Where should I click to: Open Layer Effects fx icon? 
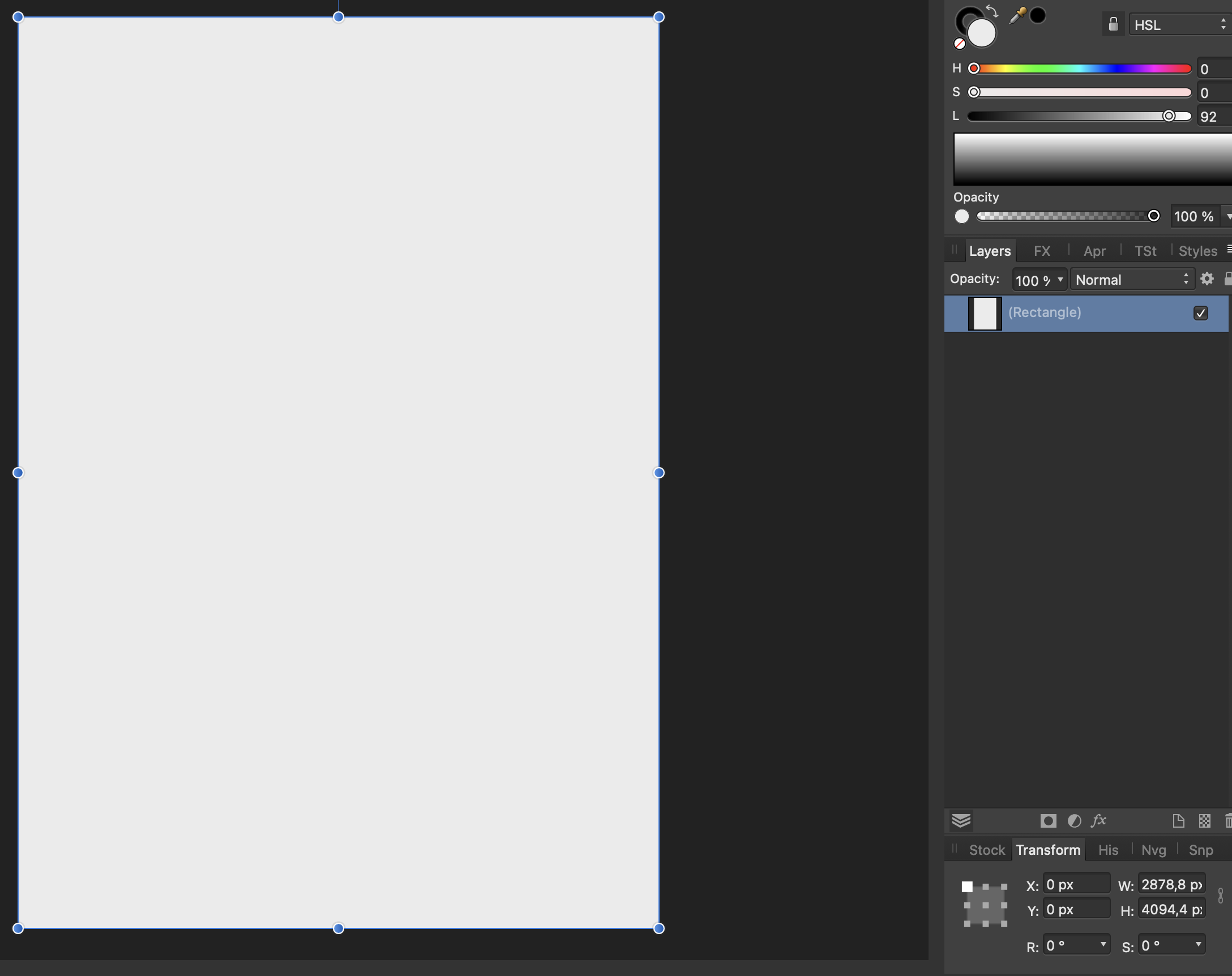pos(1098,820)
